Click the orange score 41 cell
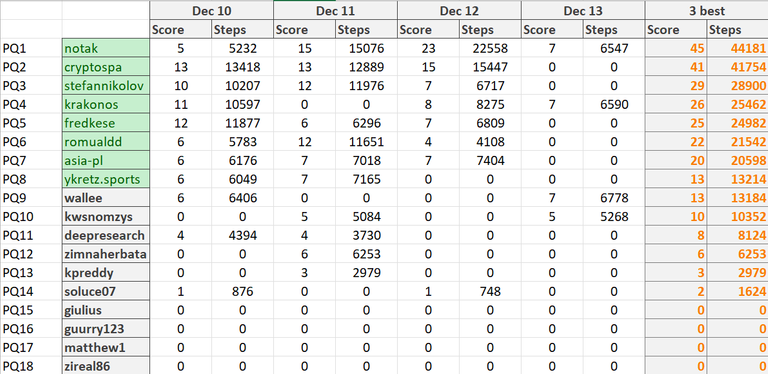Viewport: 768px width, 374px height. (x=676, y=67)
